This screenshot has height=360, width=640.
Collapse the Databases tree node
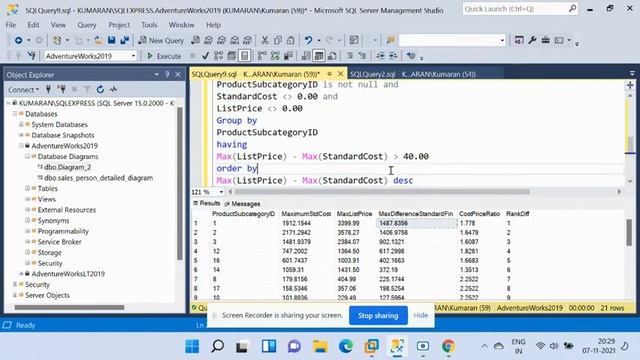click(x=15, y=114)
